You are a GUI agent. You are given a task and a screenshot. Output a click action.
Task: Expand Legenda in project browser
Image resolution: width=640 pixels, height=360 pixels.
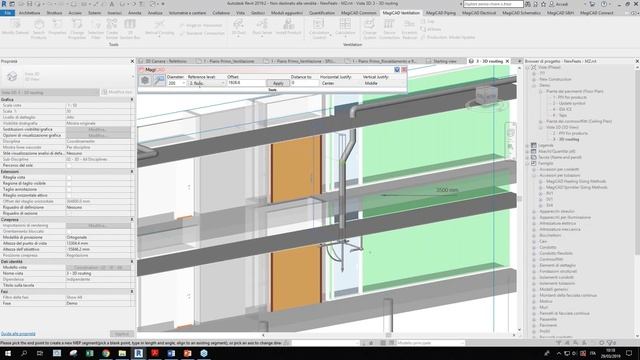pos(527,145)
